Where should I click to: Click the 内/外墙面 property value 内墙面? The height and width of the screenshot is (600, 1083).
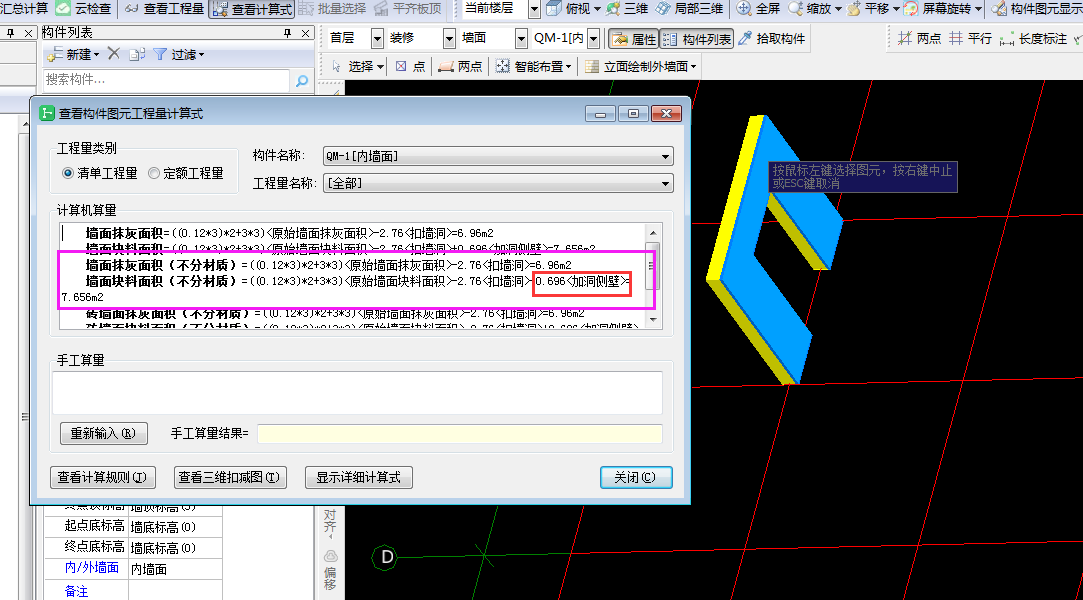click(175, 569)
